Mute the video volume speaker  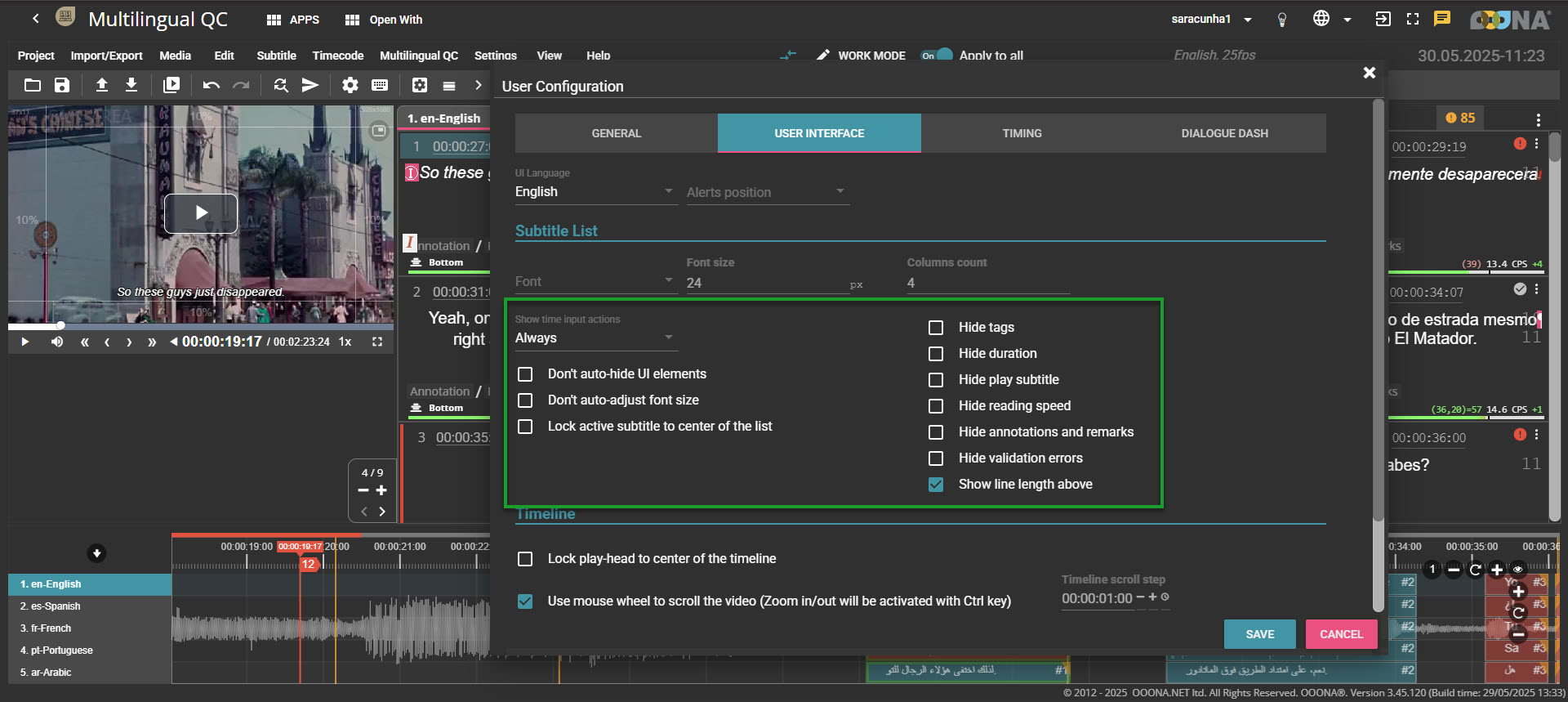[x=56, y=342]
